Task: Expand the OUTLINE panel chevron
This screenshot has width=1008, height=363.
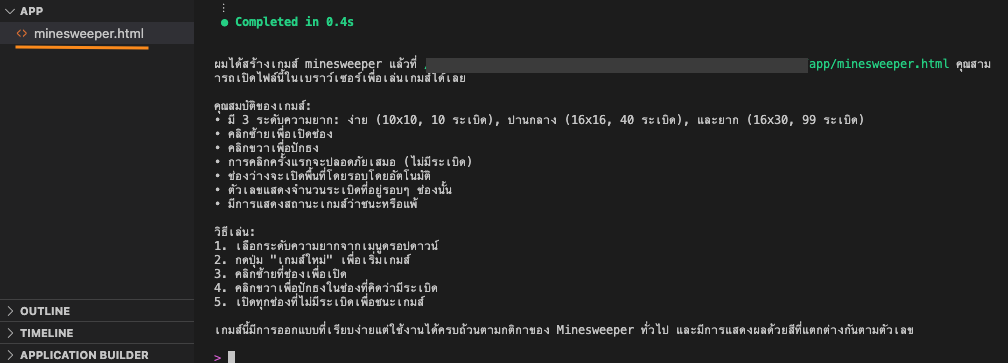Action: tap(10, 311)
